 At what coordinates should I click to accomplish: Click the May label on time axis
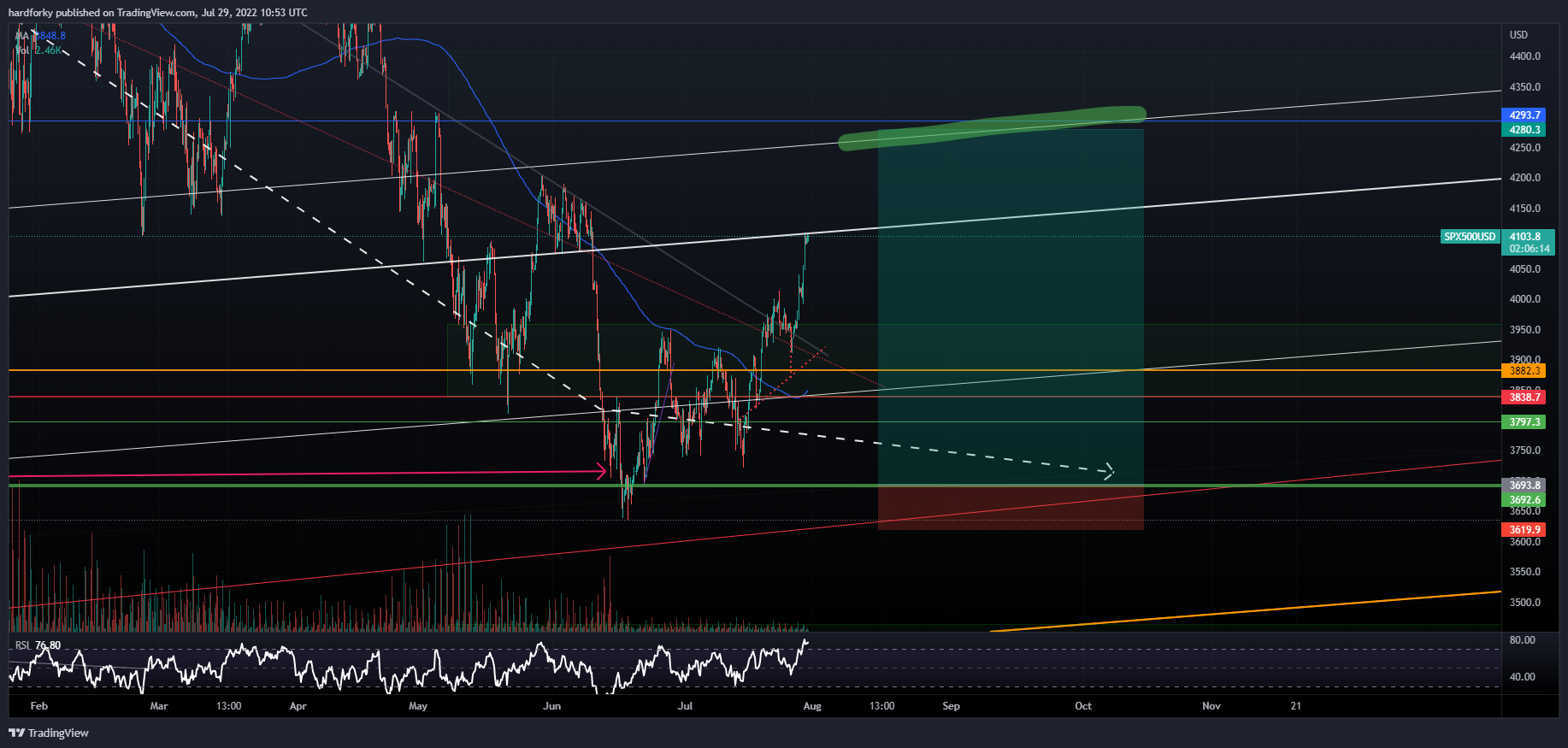coord(418,706)
